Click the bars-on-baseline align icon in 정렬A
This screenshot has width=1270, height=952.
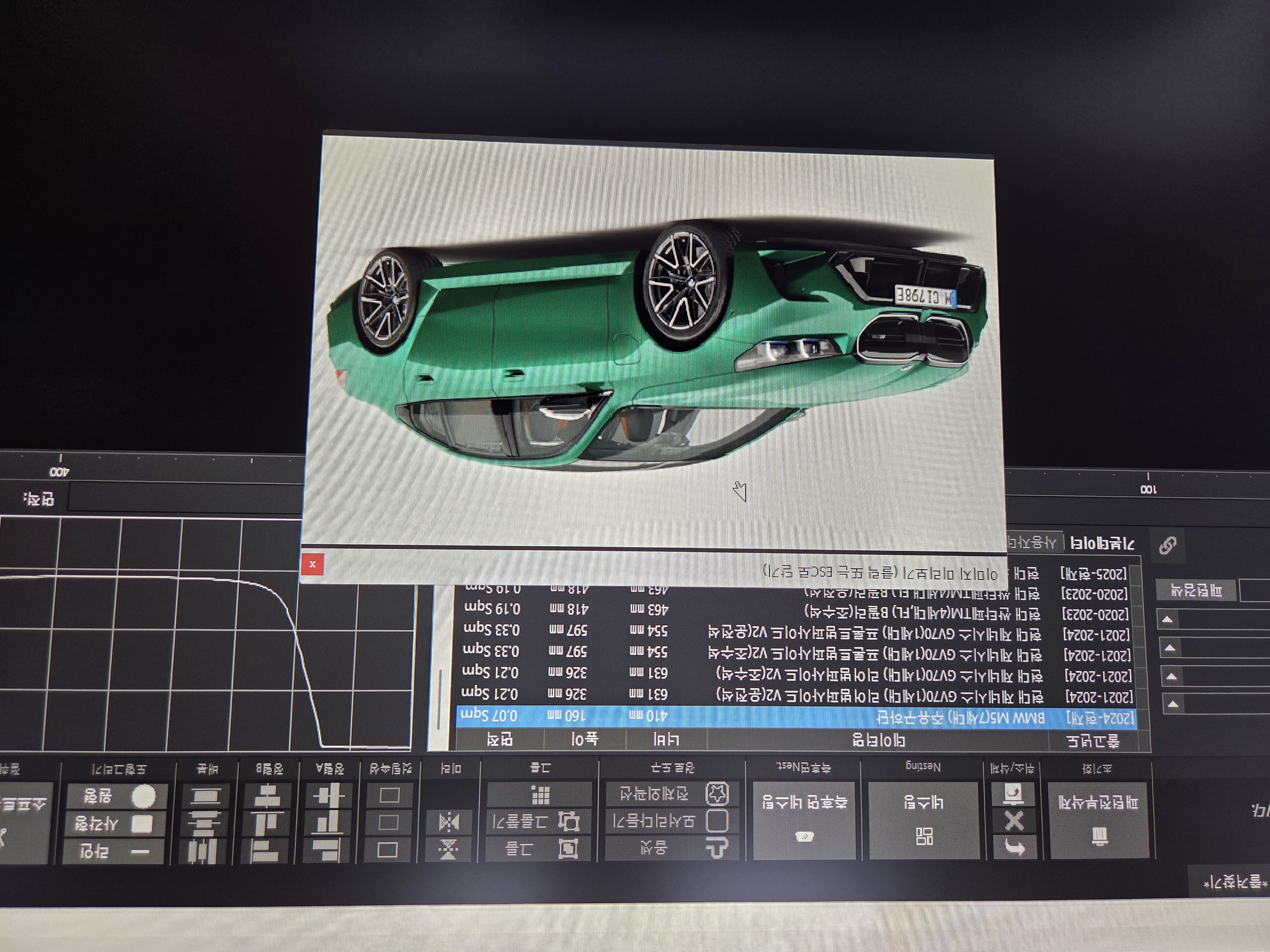tap(327, 823)
